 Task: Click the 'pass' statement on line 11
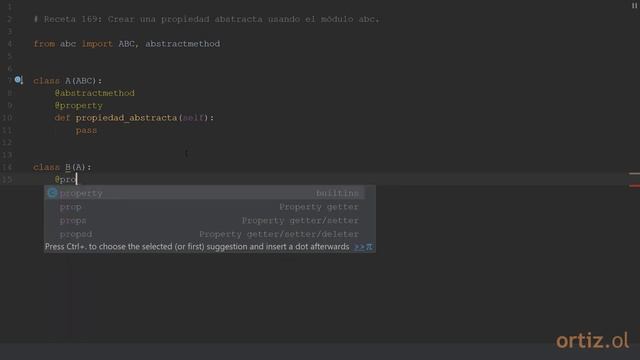tap(86, 130)
